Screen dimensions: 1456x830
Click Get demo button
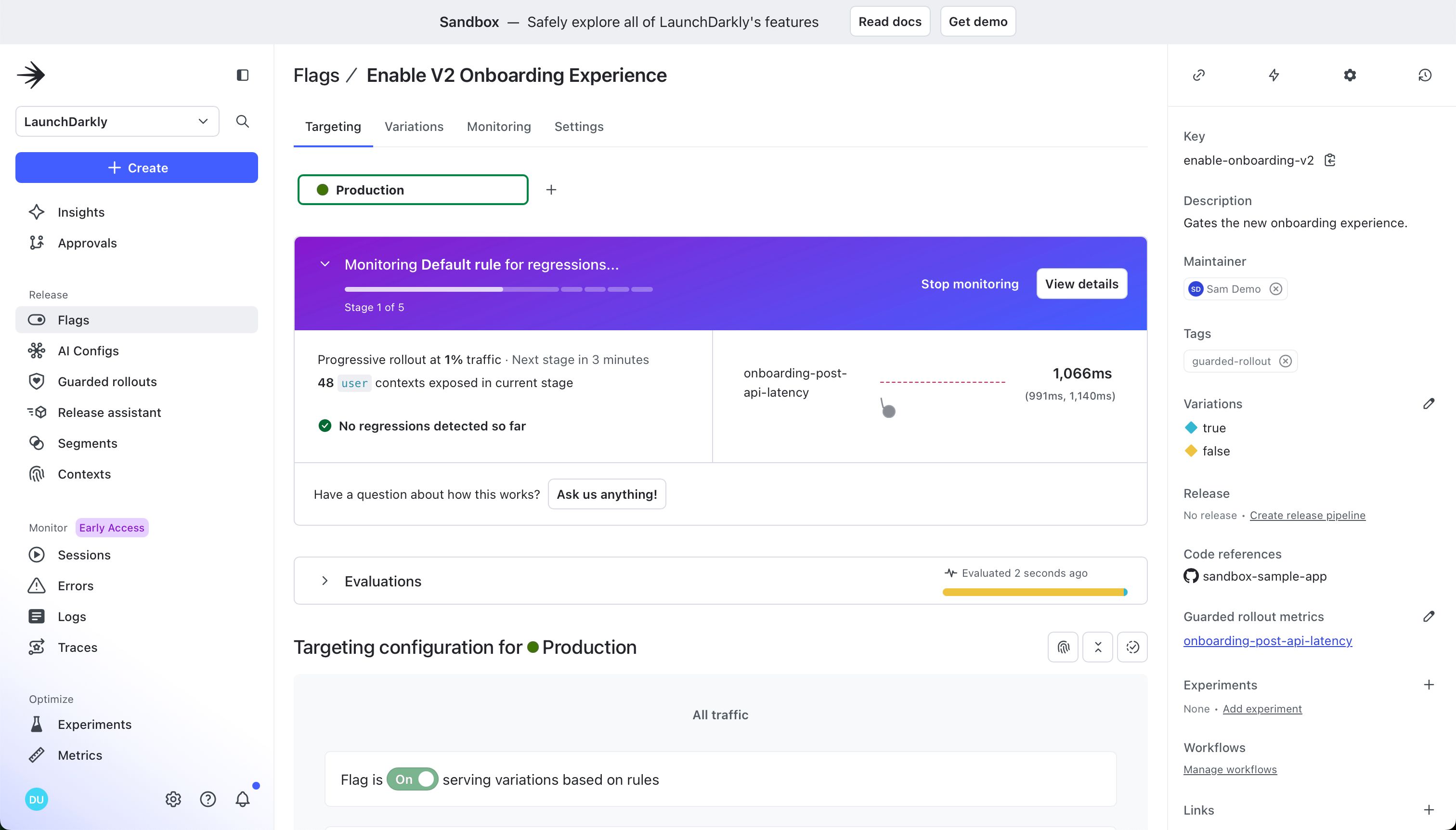pos(978,22)
